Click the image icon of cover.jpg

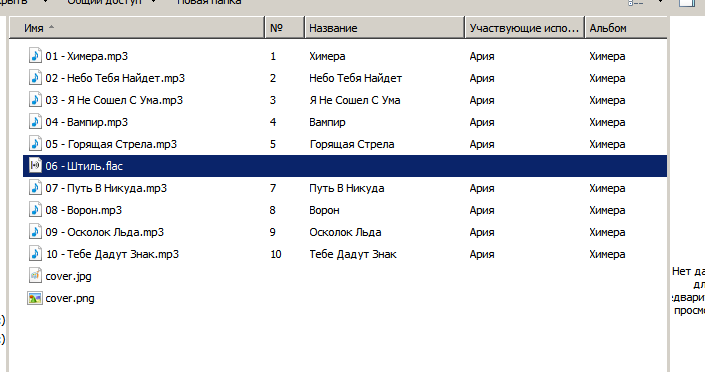point(35,276)
